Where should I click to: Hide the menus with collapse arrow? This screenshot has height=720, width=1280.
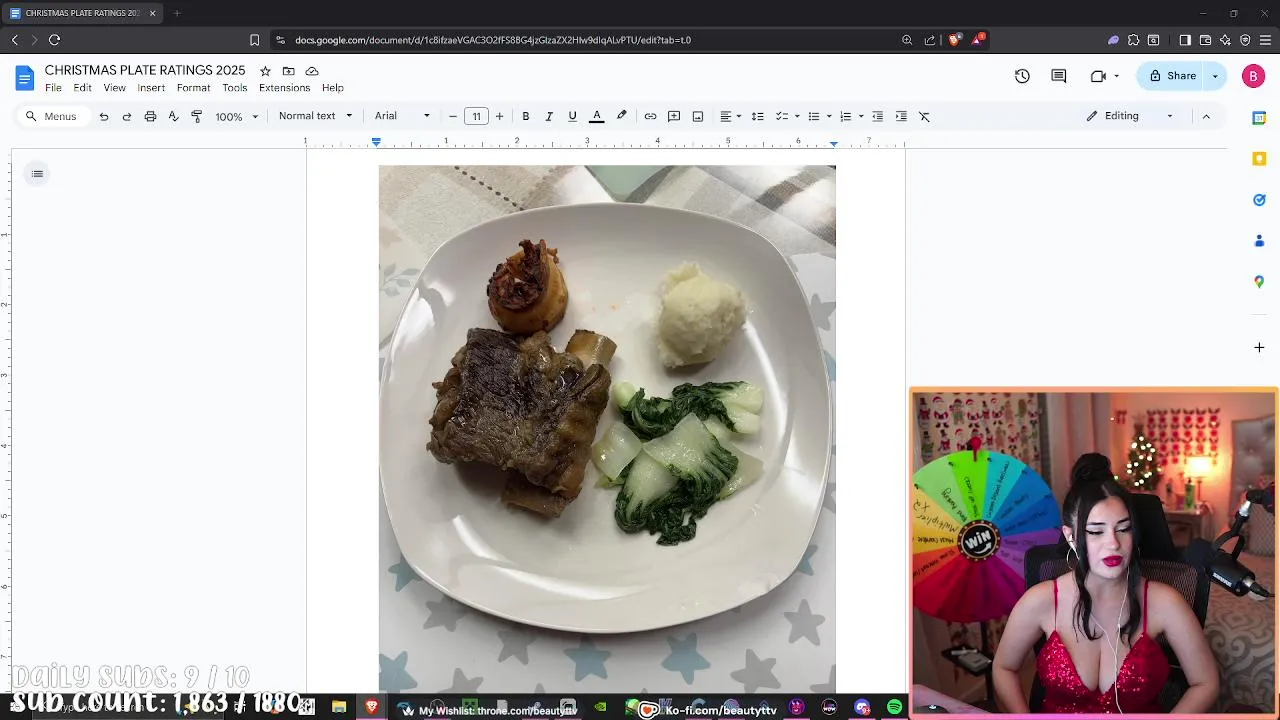click(x=1206, y=116)
